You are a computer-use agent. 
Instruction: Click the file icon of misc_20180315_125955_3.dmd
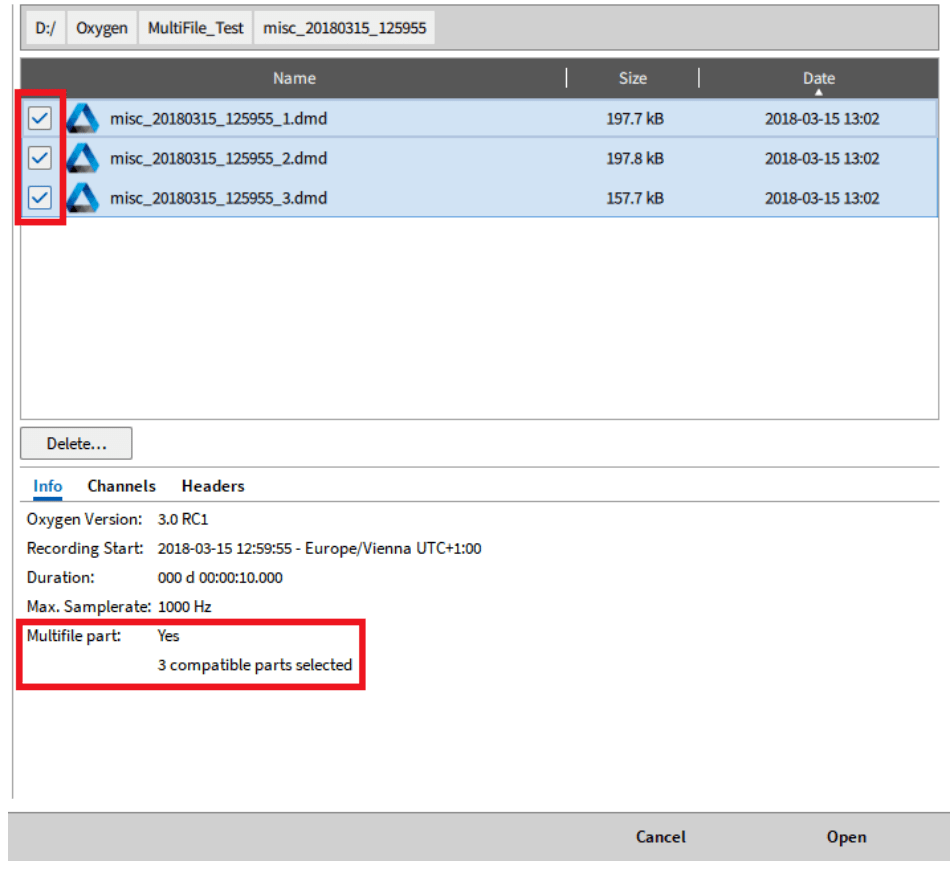click(82, 198)
